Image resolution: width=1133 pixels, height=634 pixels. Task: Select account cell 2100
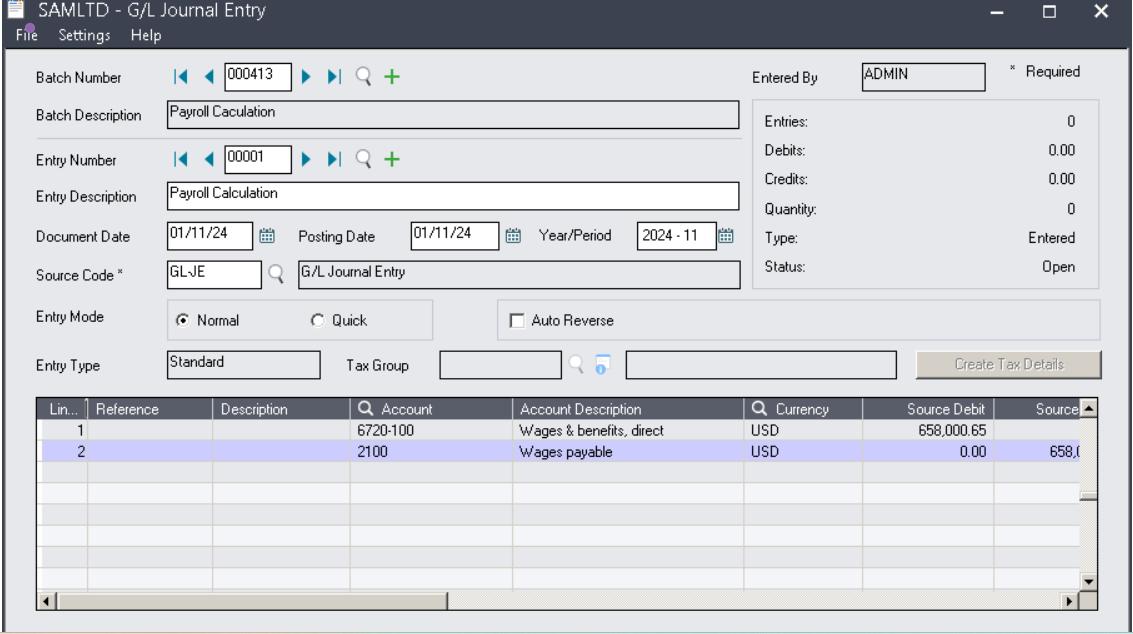click(431, 451)
